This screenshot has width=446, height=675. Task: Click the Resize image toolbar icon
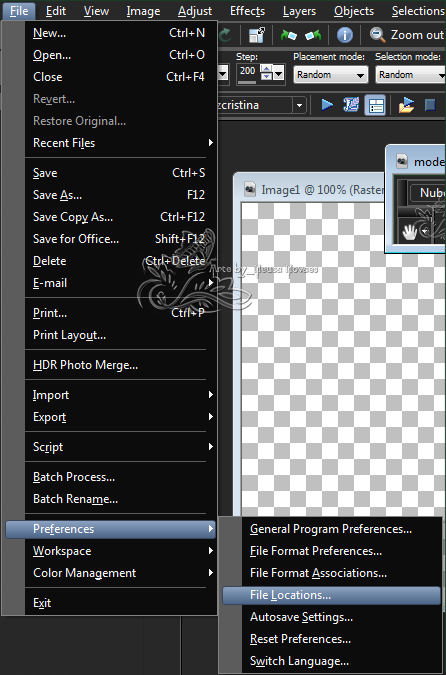point(257,35)
